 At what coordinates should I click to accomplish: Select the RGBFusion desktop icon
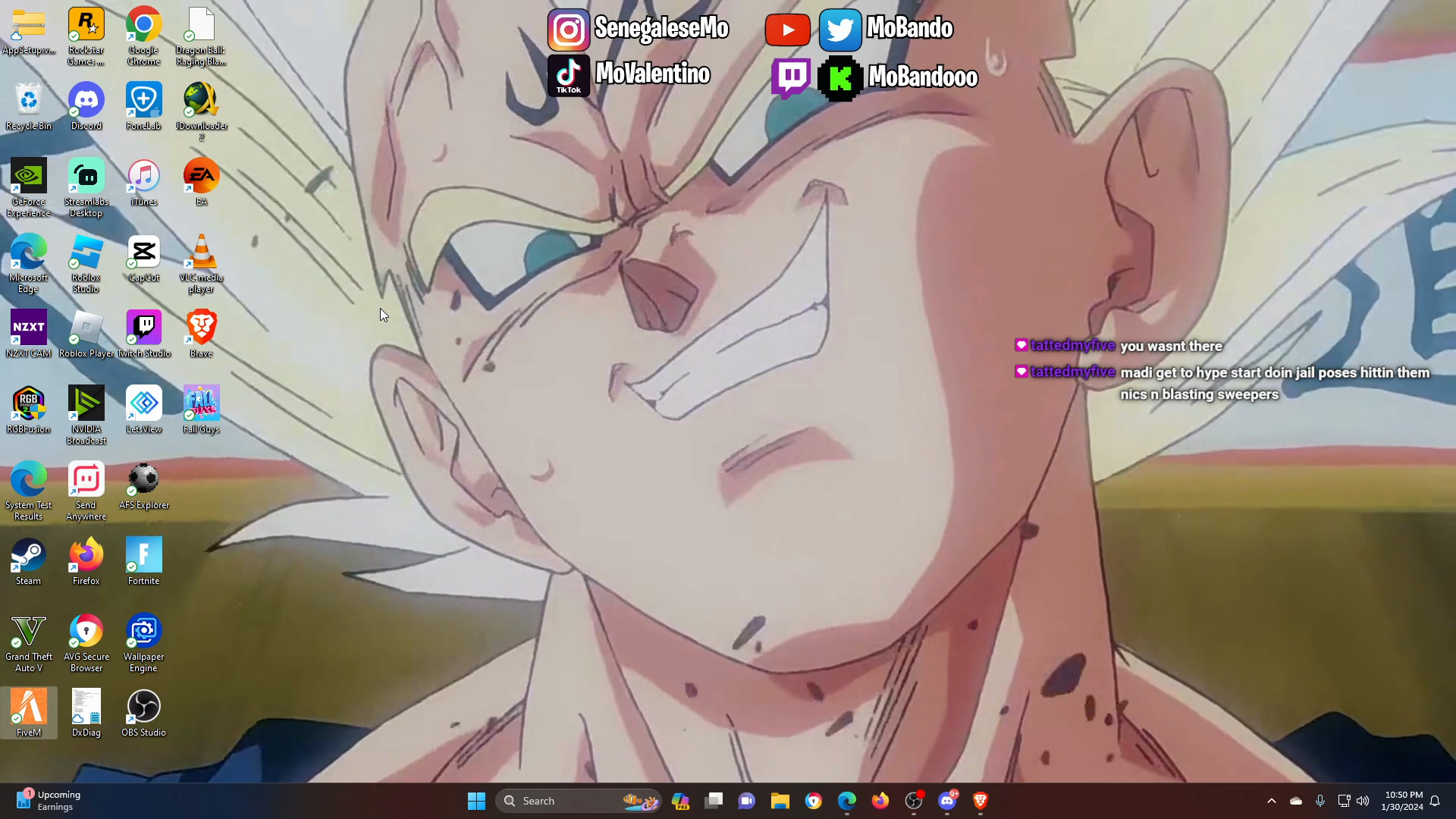pos(28,409)
